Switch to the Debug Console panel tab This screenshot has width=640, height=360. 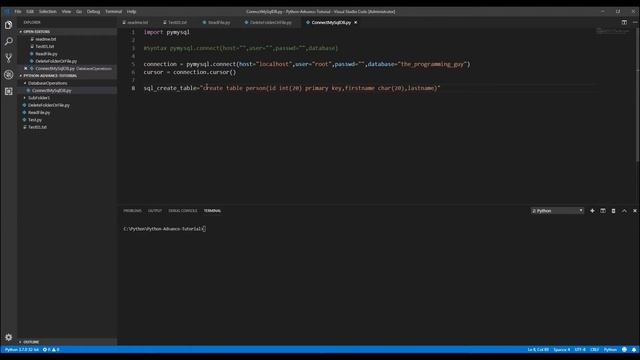coord(182,211)
